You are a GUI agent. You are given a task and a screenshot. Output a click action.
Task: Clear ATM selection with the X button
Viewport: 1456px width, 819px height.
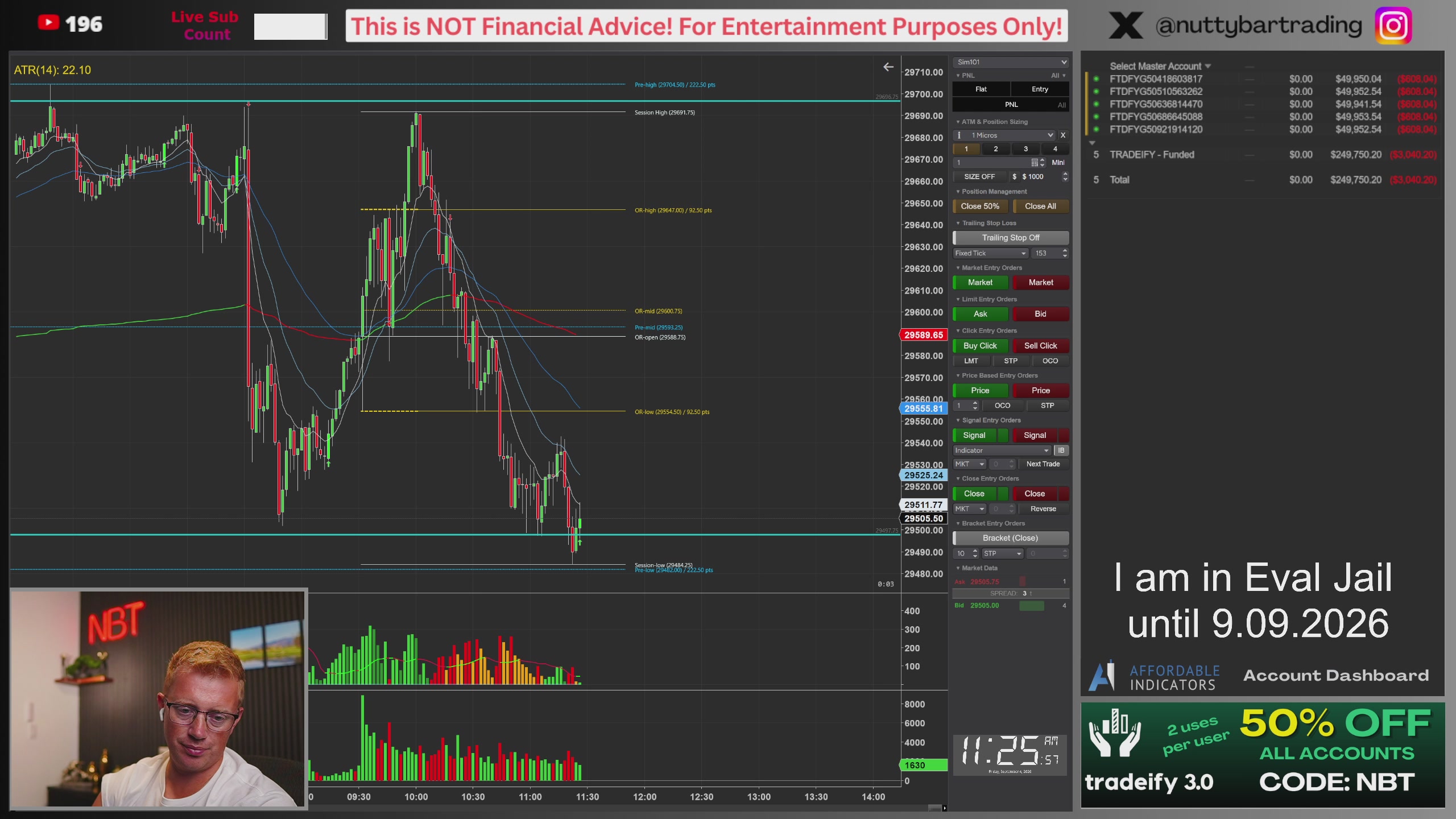click(x=1062, y=135)
